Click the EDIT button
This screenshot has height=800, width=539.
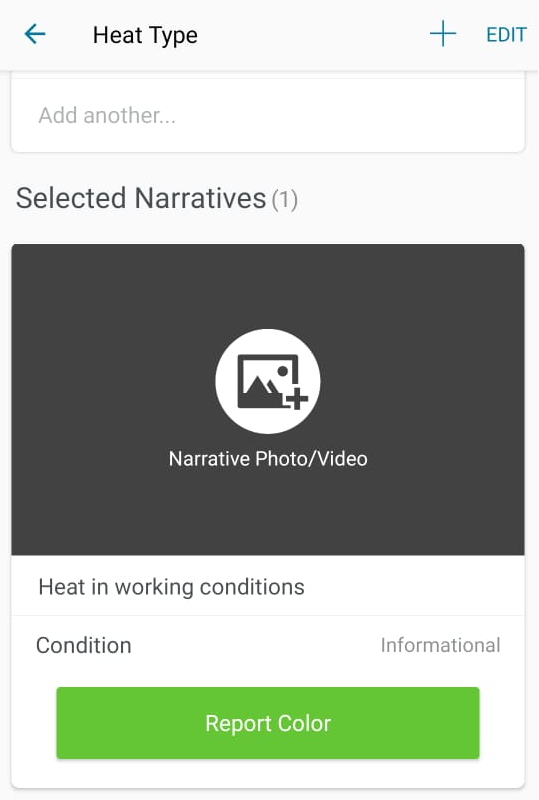click(506, 35)
